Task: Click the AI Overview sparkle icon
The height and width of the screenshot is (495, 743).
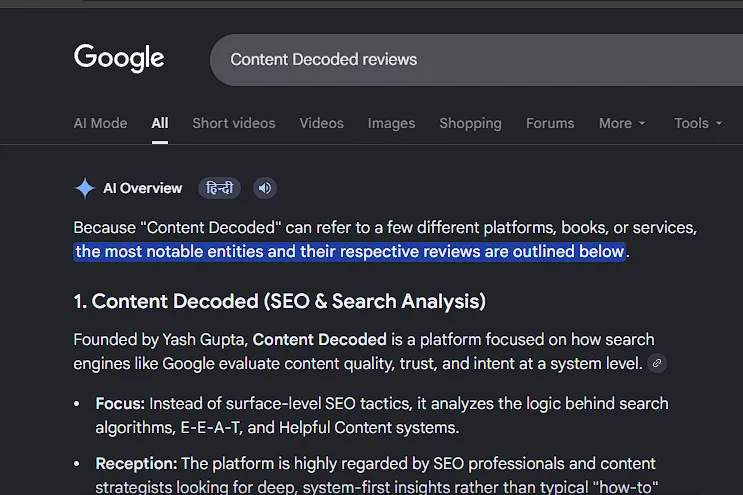Action: pyautogui.click(x=85, y=188)
